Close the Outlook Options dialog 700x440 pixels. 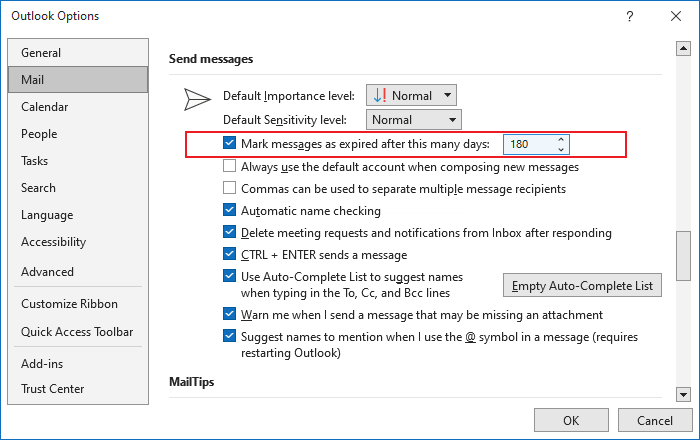(x=676, y=17)
